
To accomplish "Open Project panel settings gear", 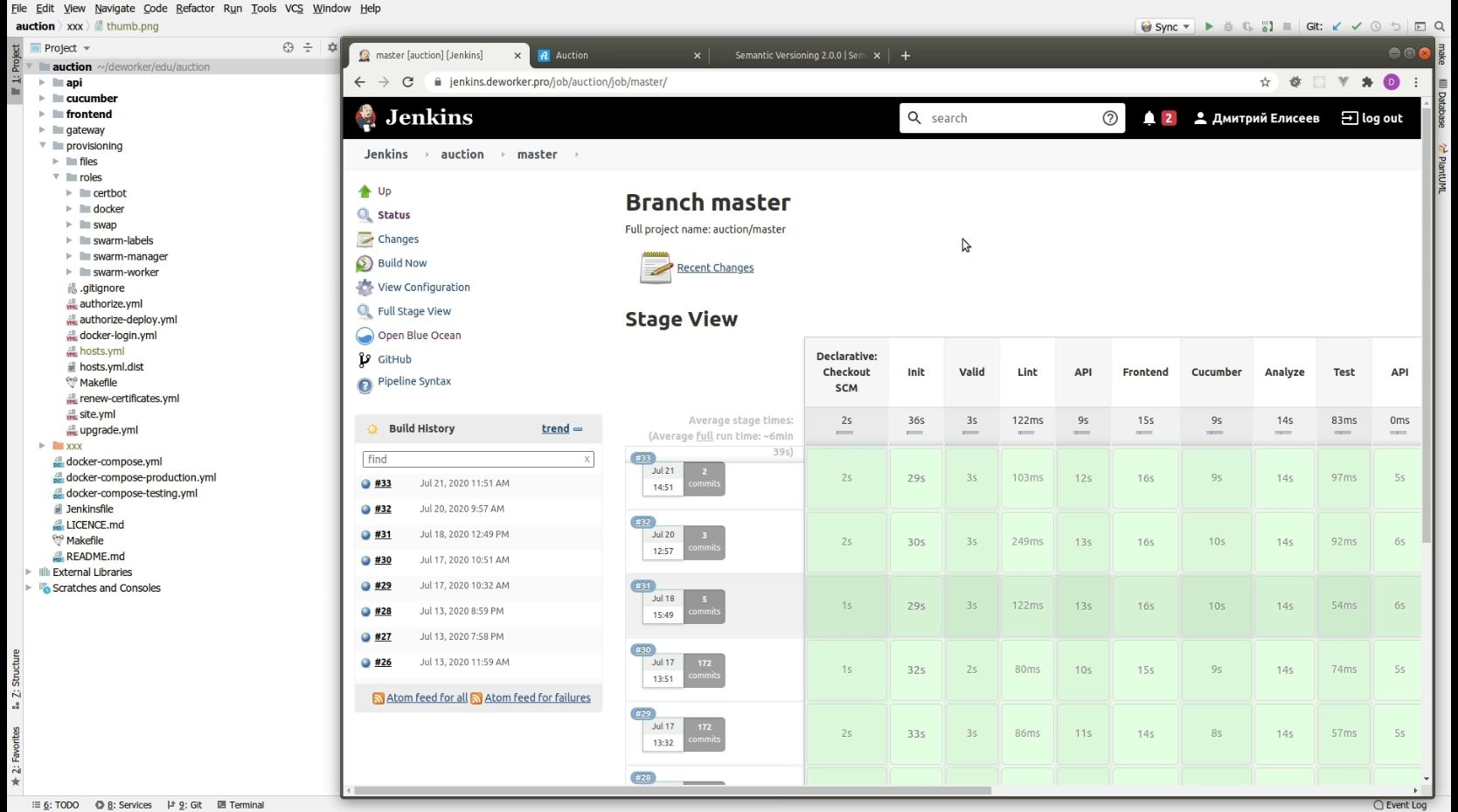I will 332,47.
